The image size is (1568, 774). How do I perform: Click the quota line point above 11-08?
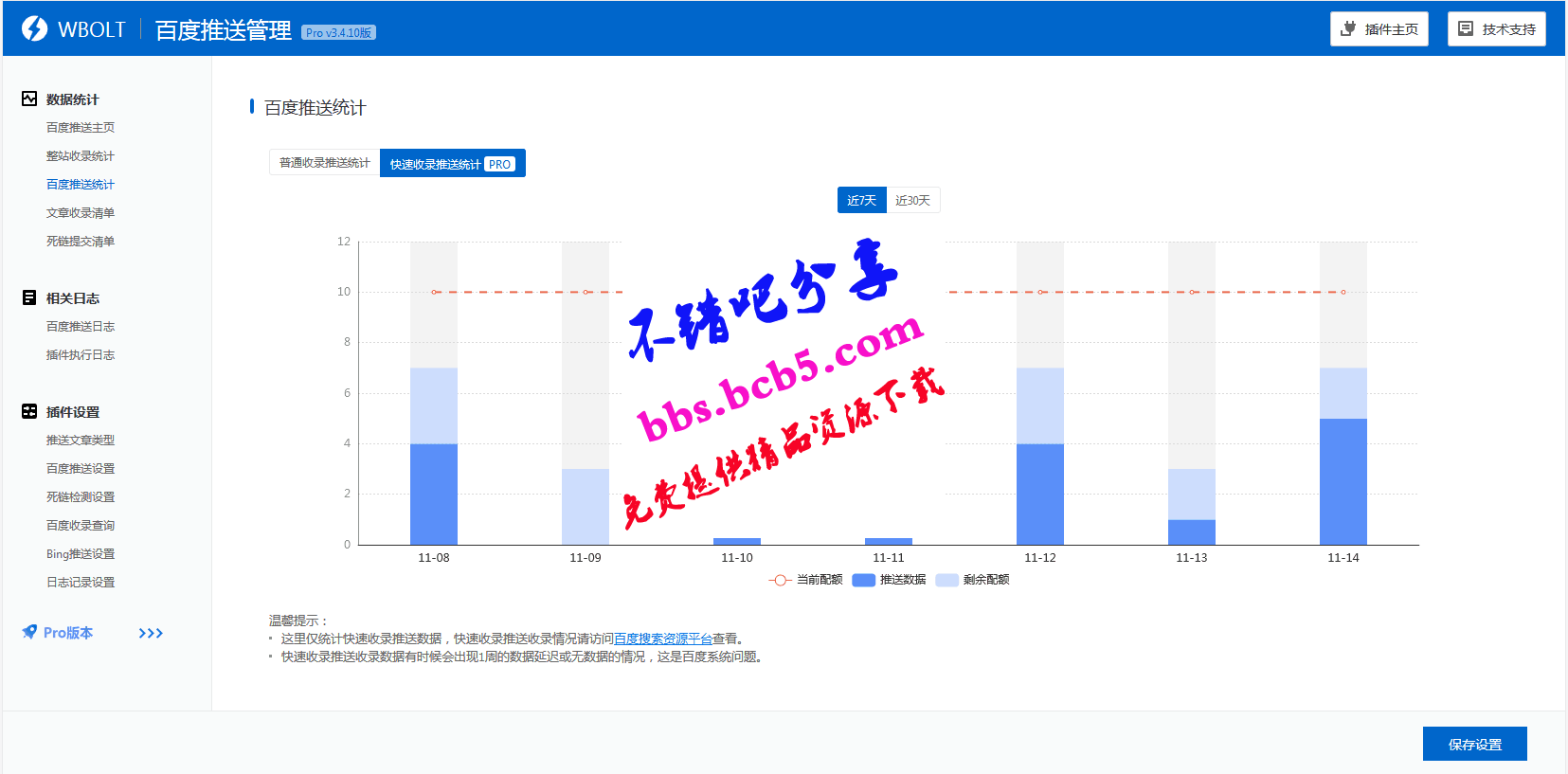(x=434, y=292)
